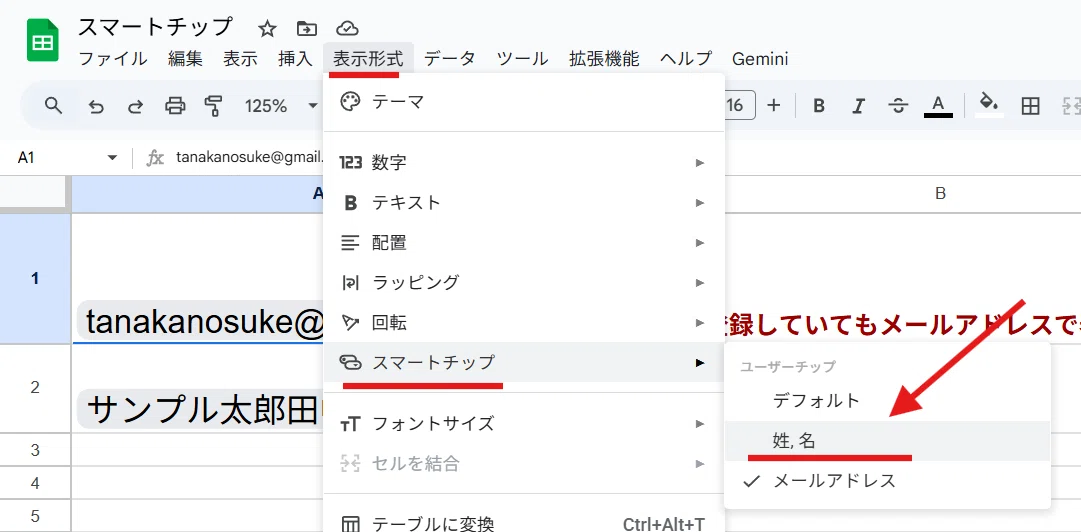The image size is (1081, 532).
Task: Open the text color picker
Action: pyautogui.click(x=938, y=105)
